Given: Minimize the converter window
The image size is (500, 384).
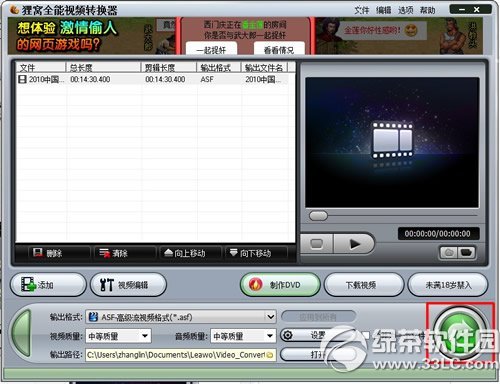Looking at the screenshot, I should coord(462,10).
